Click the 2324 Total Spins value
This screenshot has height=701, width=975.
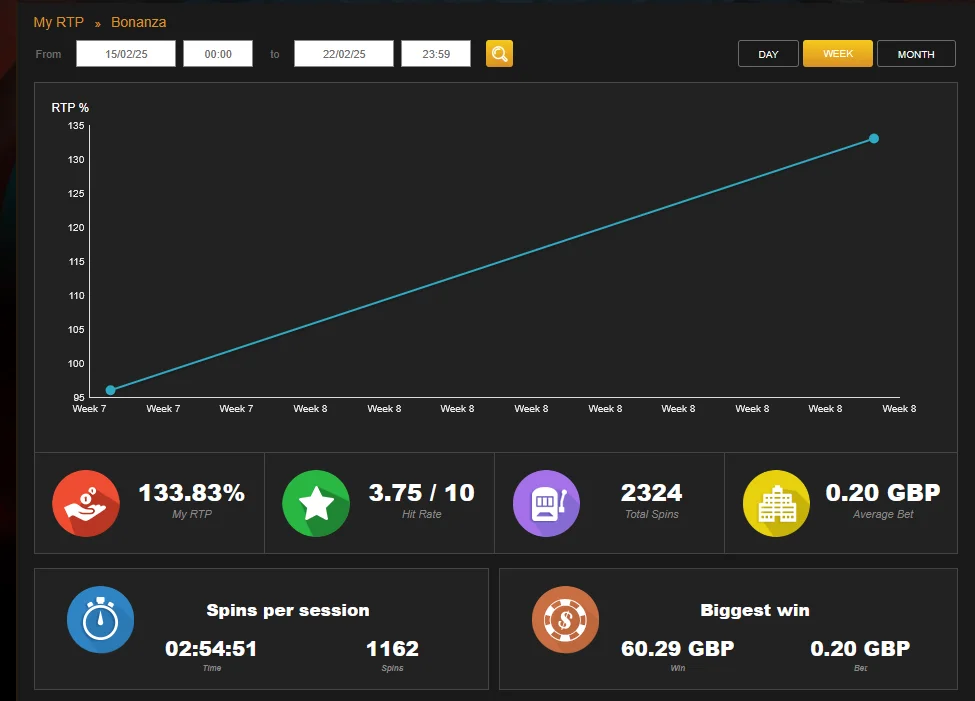652,493
